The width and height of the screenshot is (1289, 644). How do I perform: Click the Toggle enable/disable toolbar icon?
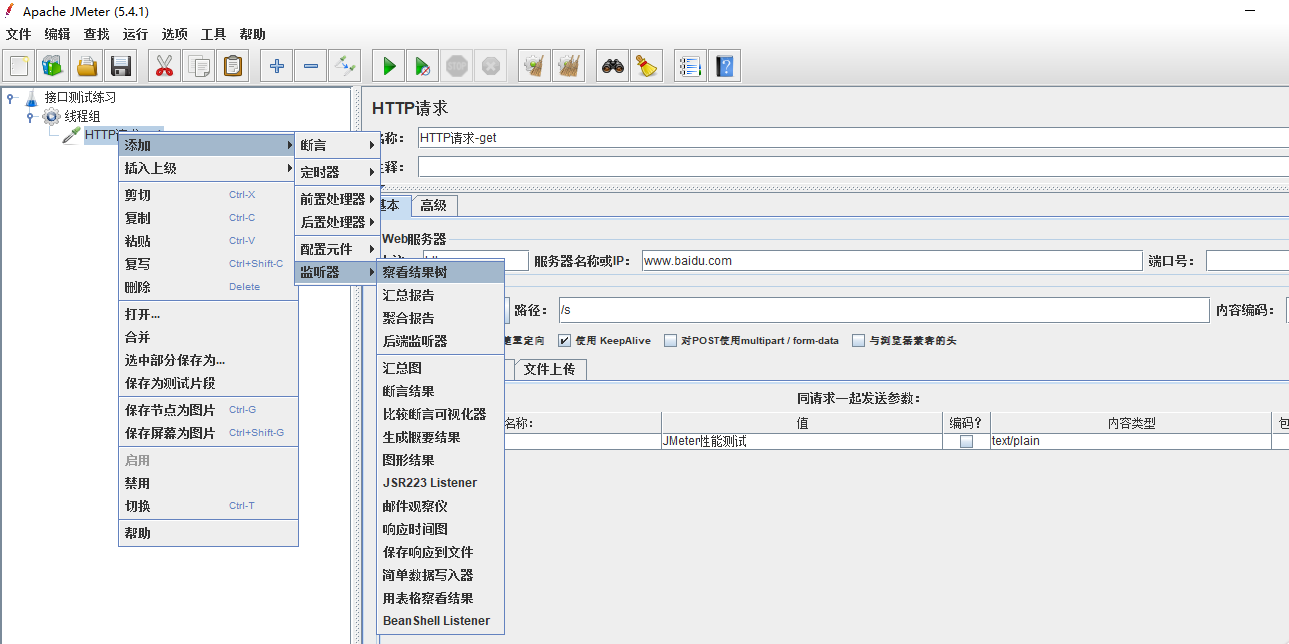click(x=345, y=66)
